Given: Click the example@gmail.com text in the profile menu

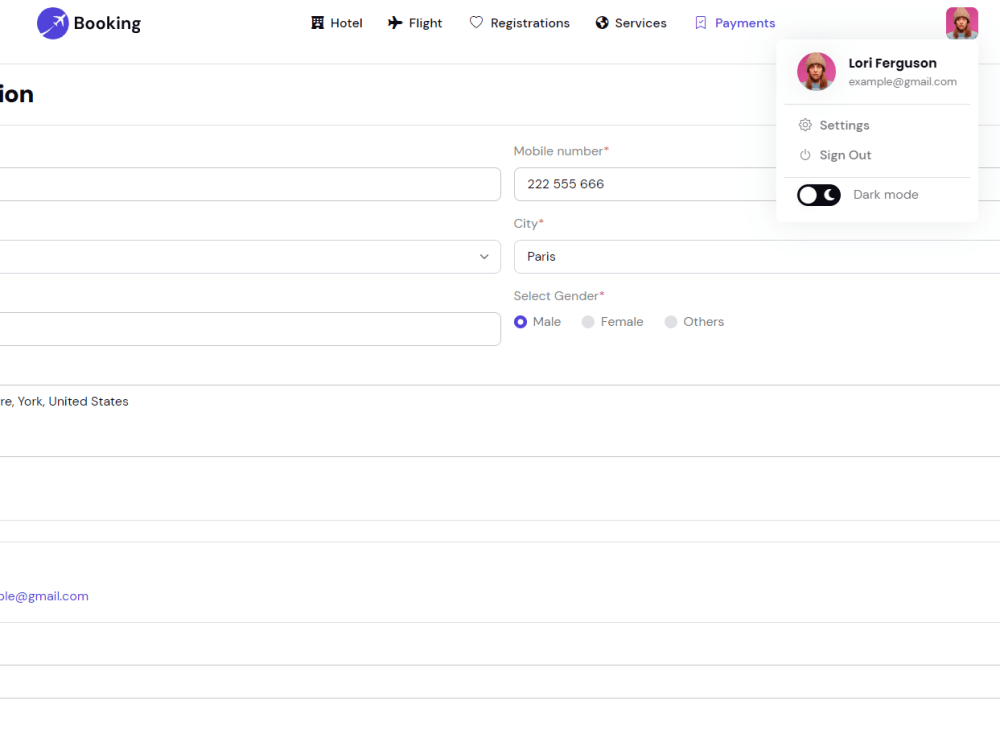Looking at the screenshot, I should click(902, 82).
